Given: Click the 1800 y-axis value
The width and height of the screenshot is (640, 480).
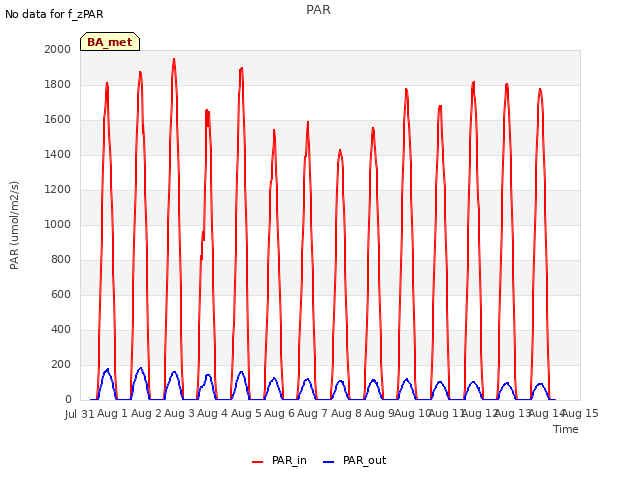Looking at the screenshot, I should click(58, 84).
